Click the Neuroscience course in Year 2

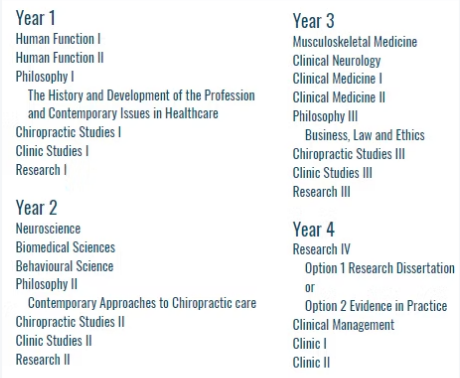48,229
